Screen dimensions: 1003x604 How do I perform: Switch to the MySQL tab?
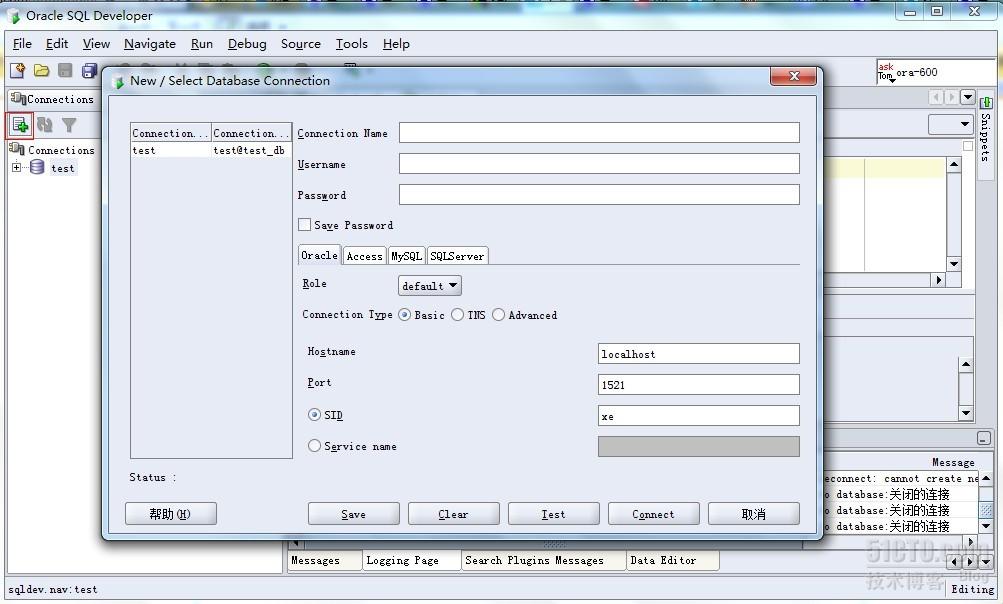(406, 256)
